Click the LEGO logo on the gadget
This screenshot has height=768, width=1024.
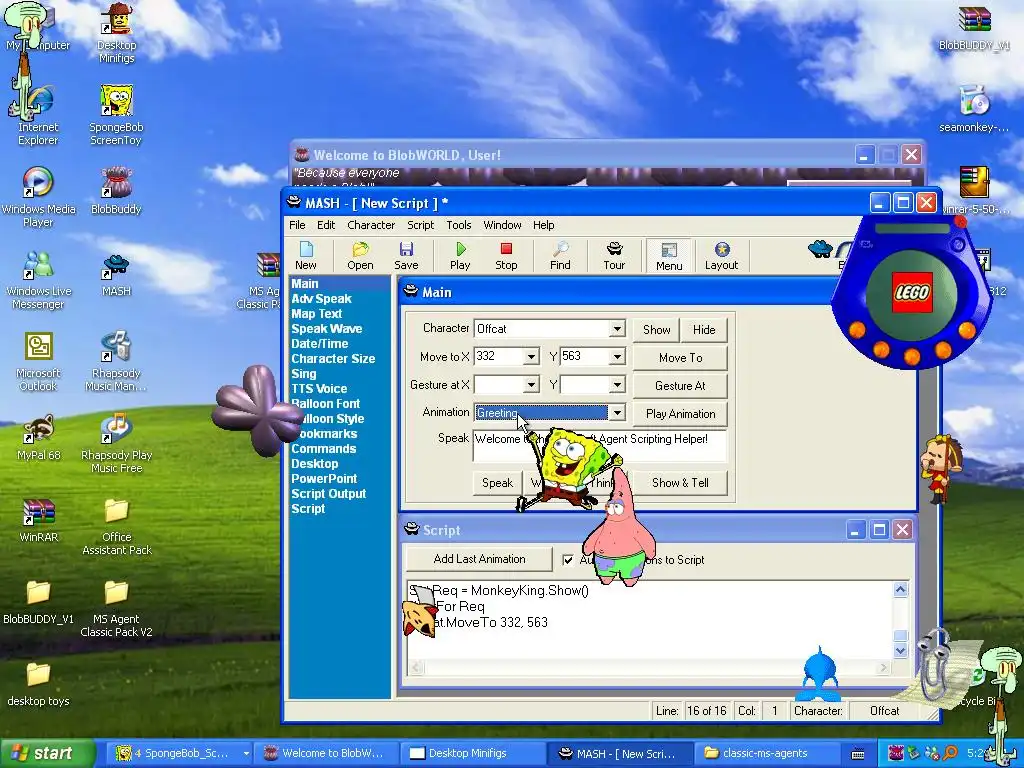pos(912,292)
